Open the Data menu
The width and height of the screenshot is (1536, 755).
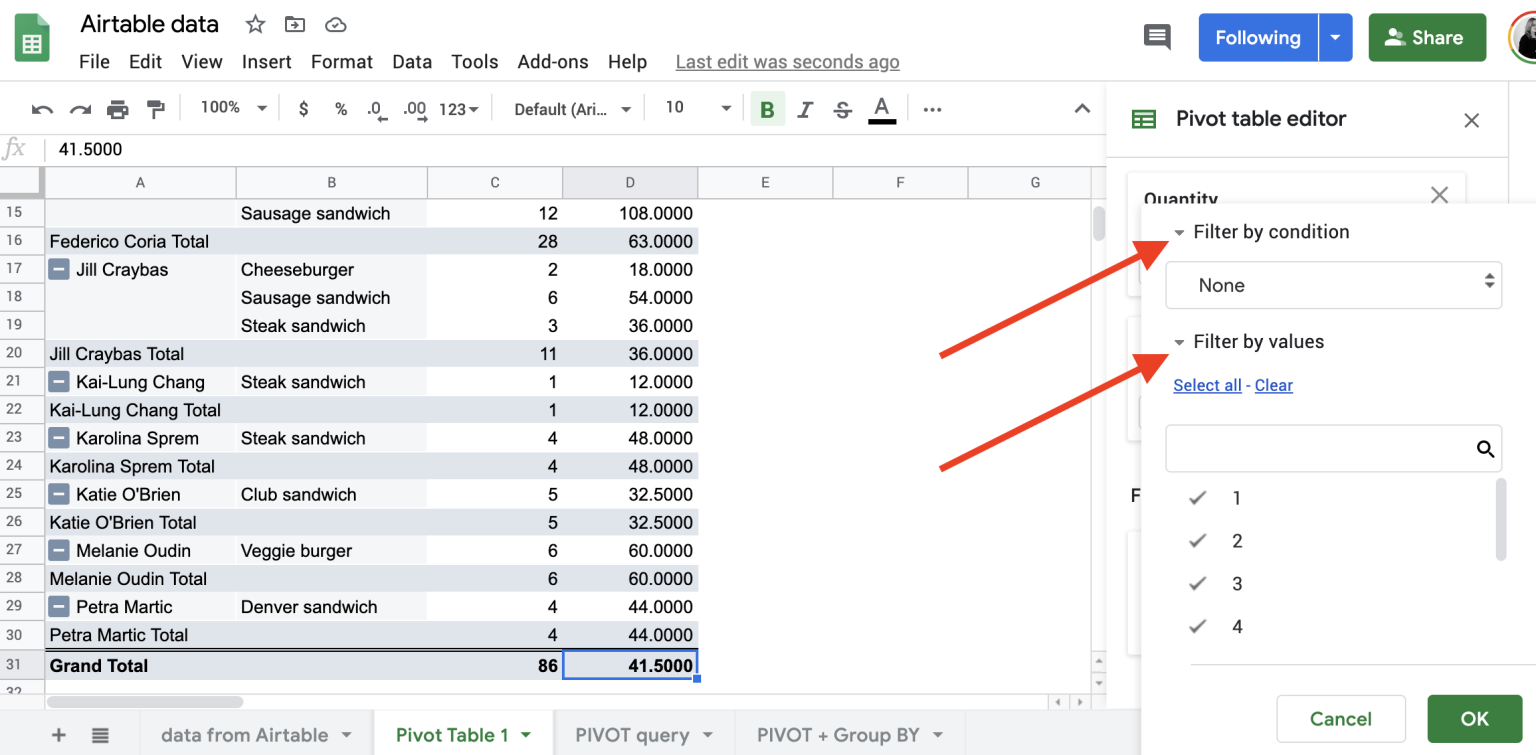412,61
